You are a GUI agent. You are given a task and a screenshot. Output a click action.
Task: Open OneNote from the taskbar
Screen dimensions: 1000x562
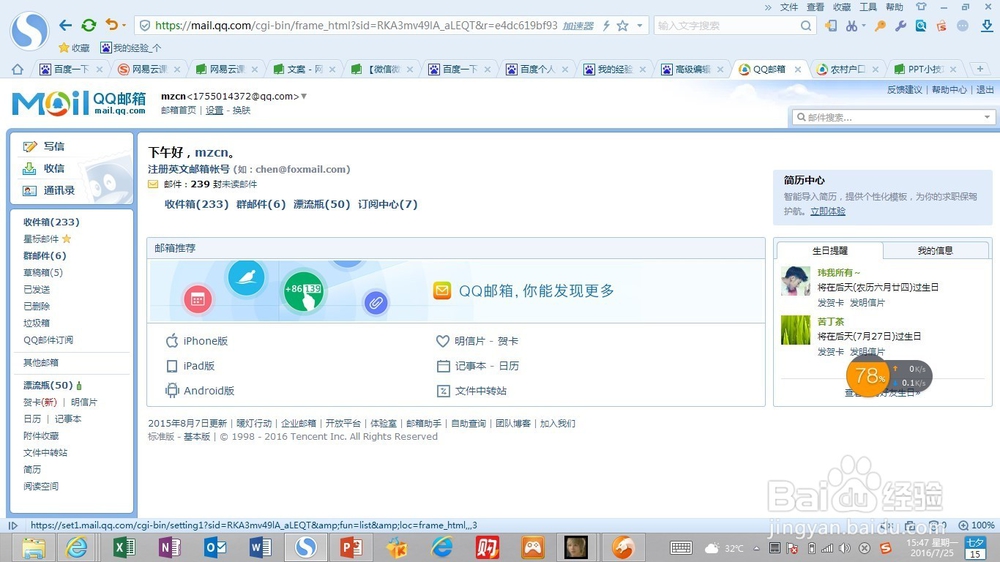click(x=170, y=547)
